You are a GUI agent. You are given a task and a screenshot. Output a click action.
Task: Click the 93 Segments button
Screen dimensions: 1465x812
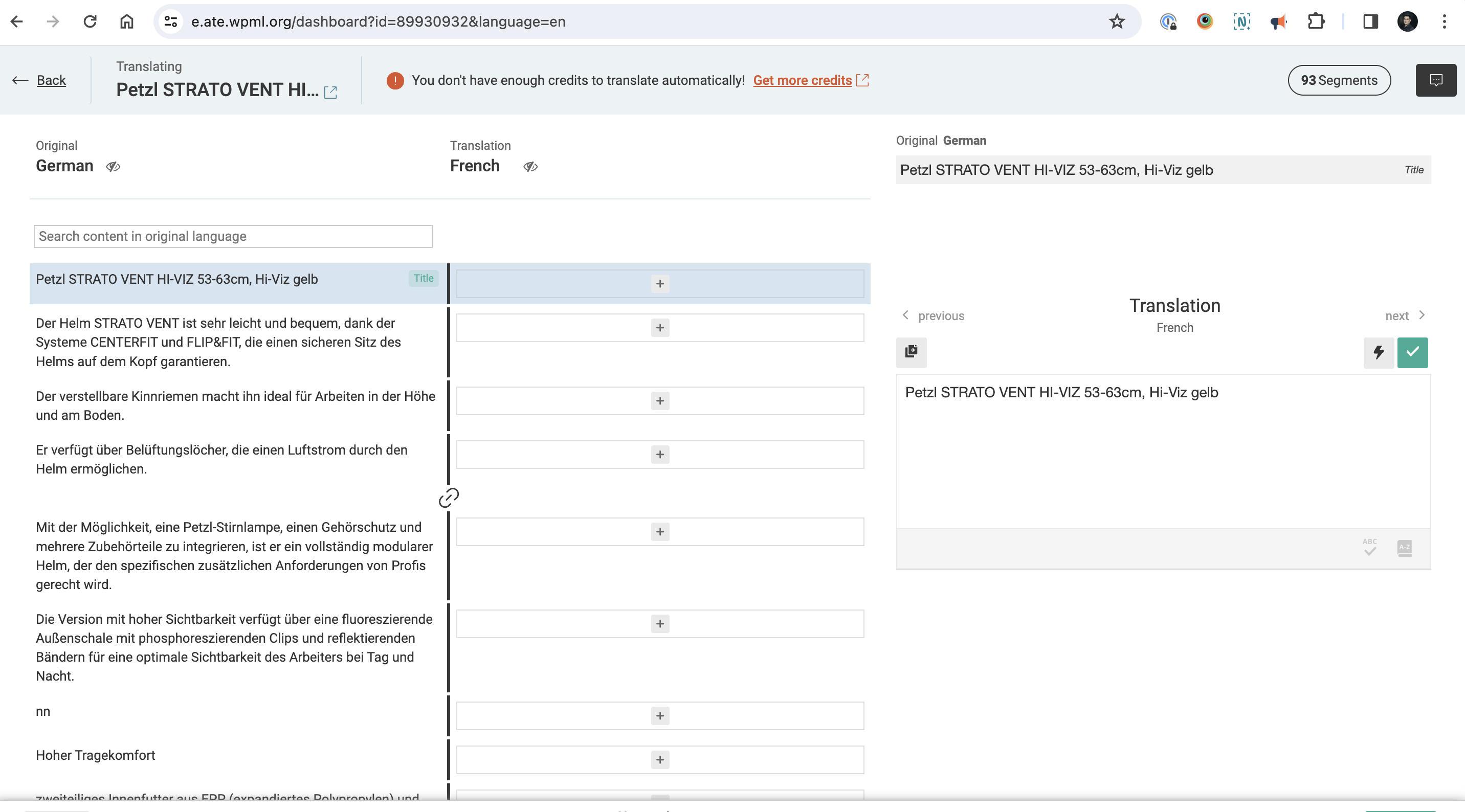point(1339,80)
